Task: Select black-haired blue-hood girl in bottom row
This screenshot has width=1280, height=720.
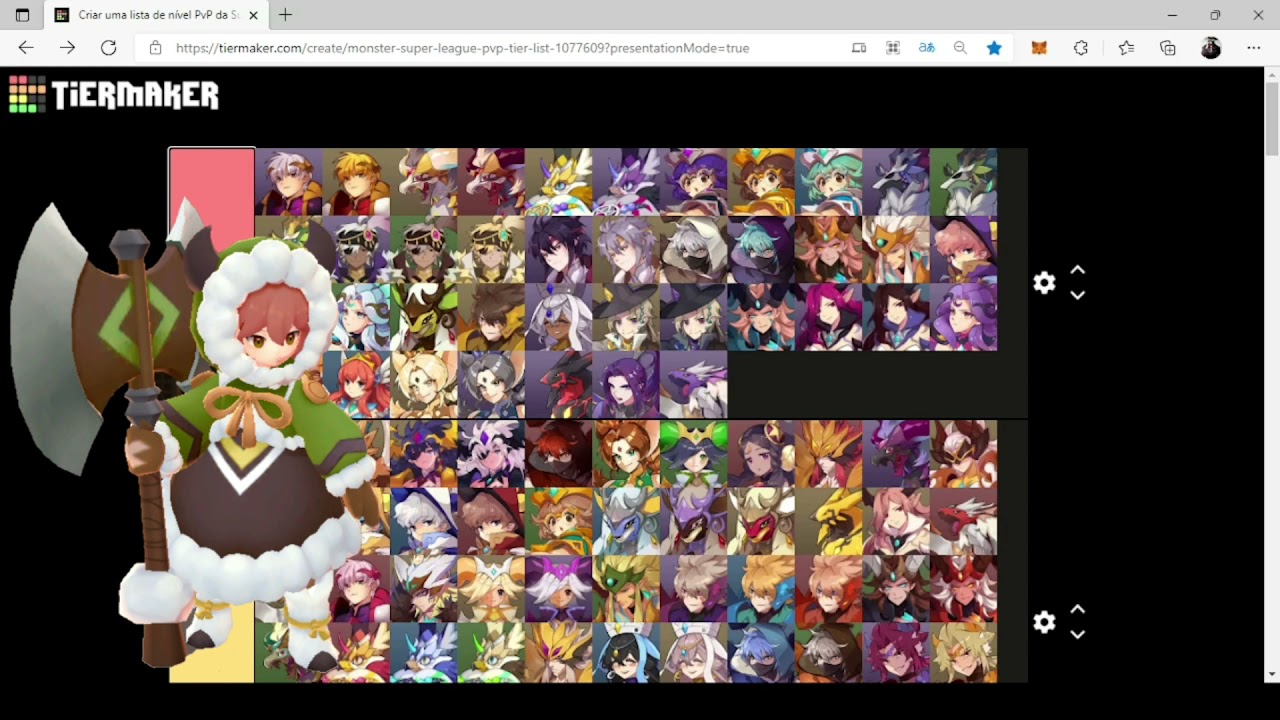Action: point(626,654)
